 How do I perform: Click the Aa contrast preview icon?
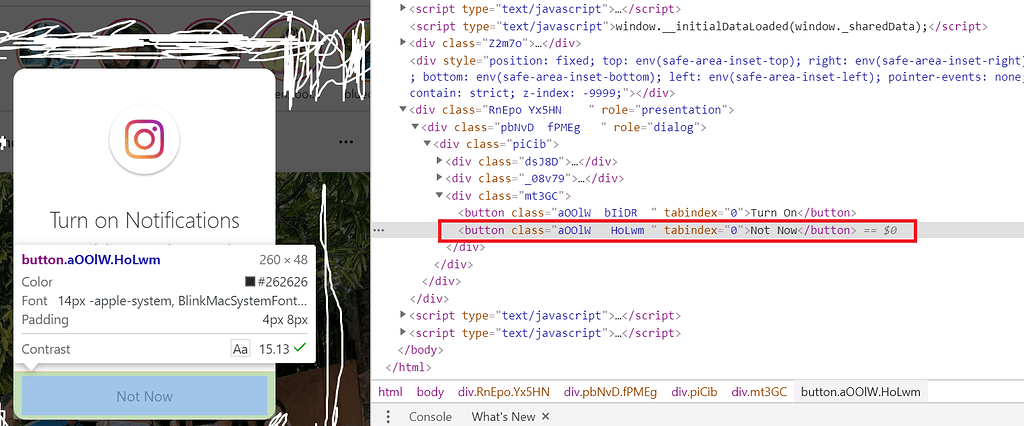(x=240, y=349)
